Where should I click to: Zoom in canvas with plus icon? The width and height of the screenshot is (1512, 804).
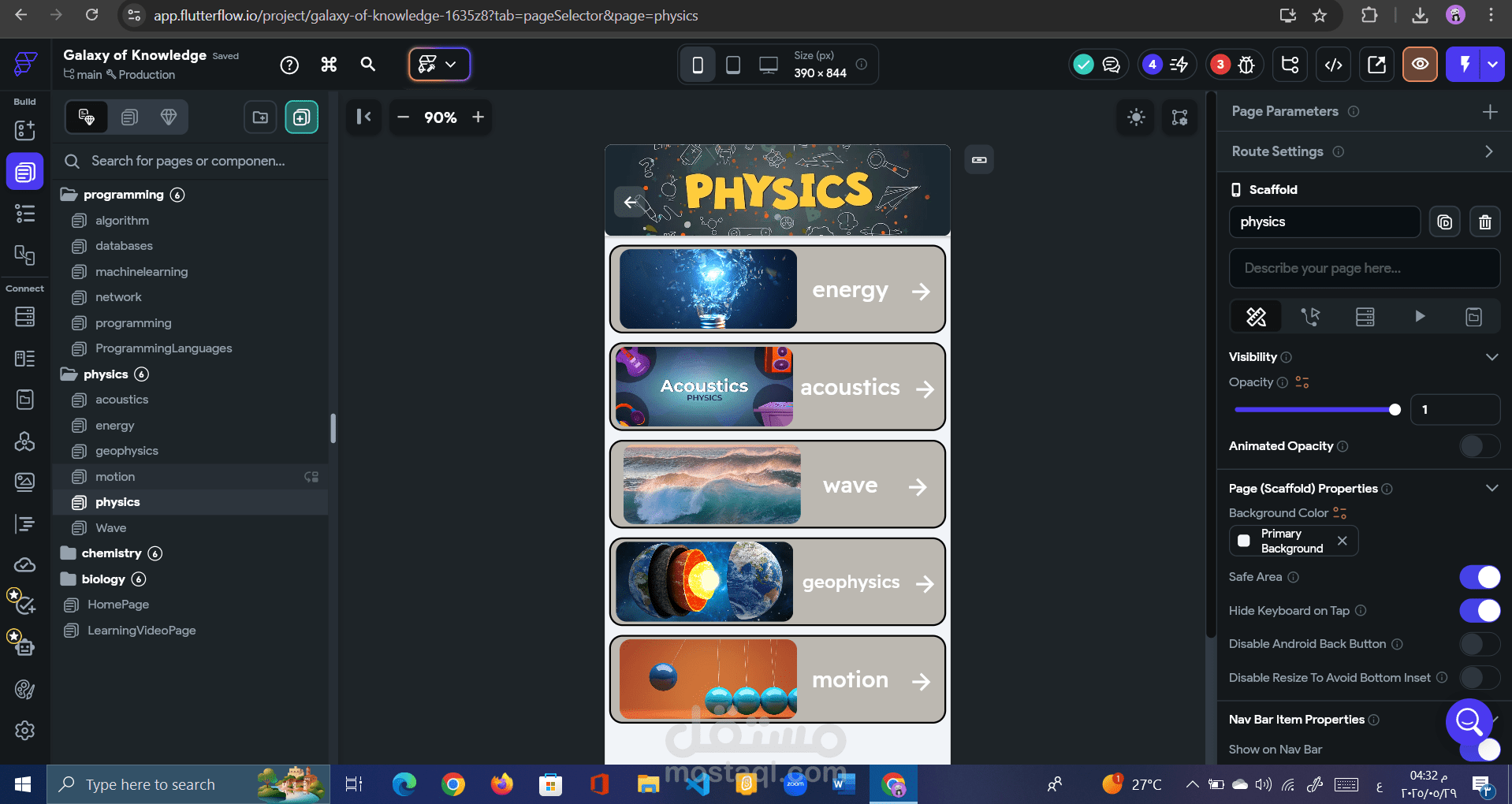pos(478,117)
